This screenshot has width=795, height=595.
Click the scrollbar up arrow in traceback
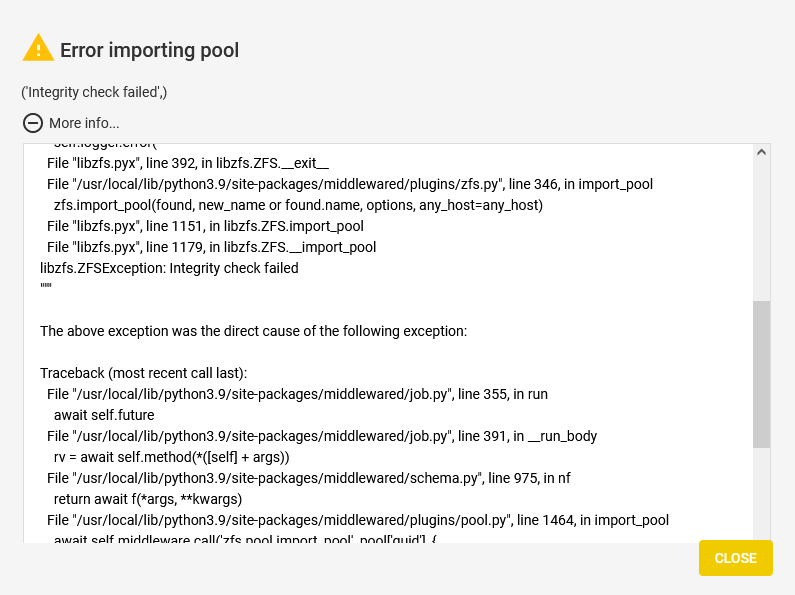[761, 152]
